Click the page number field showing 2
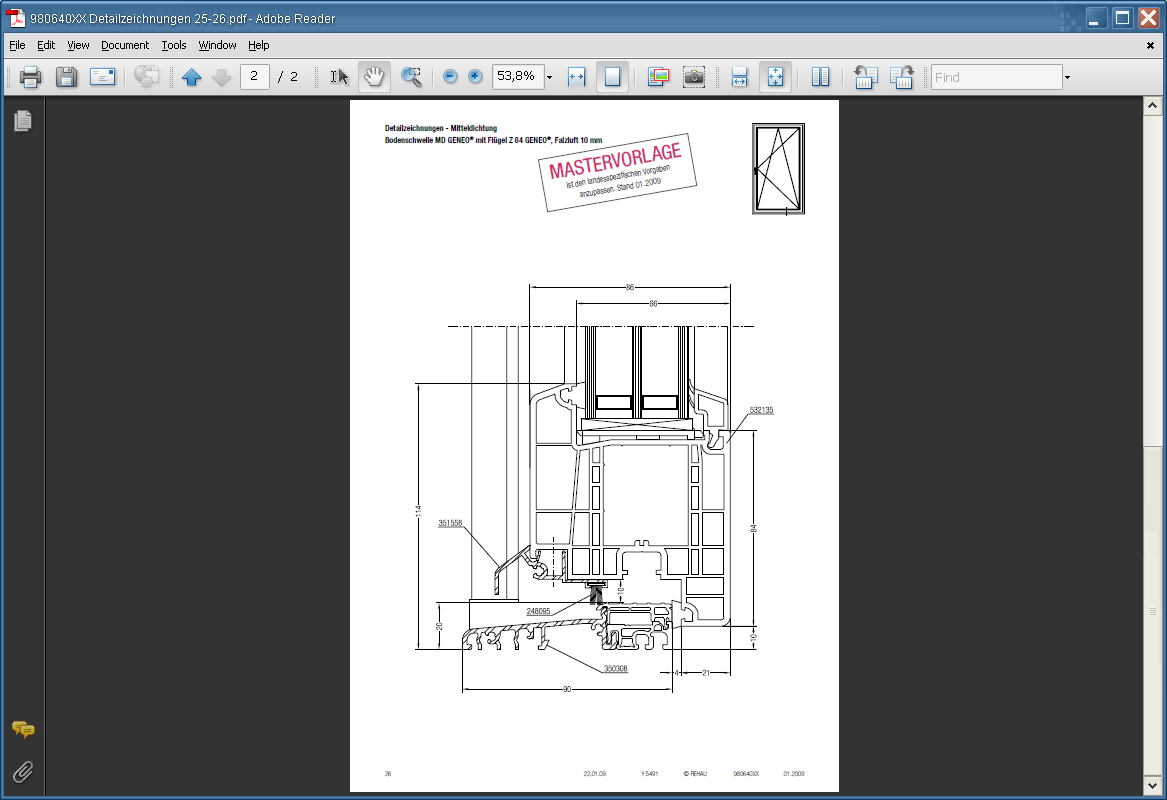 [255, 77]
